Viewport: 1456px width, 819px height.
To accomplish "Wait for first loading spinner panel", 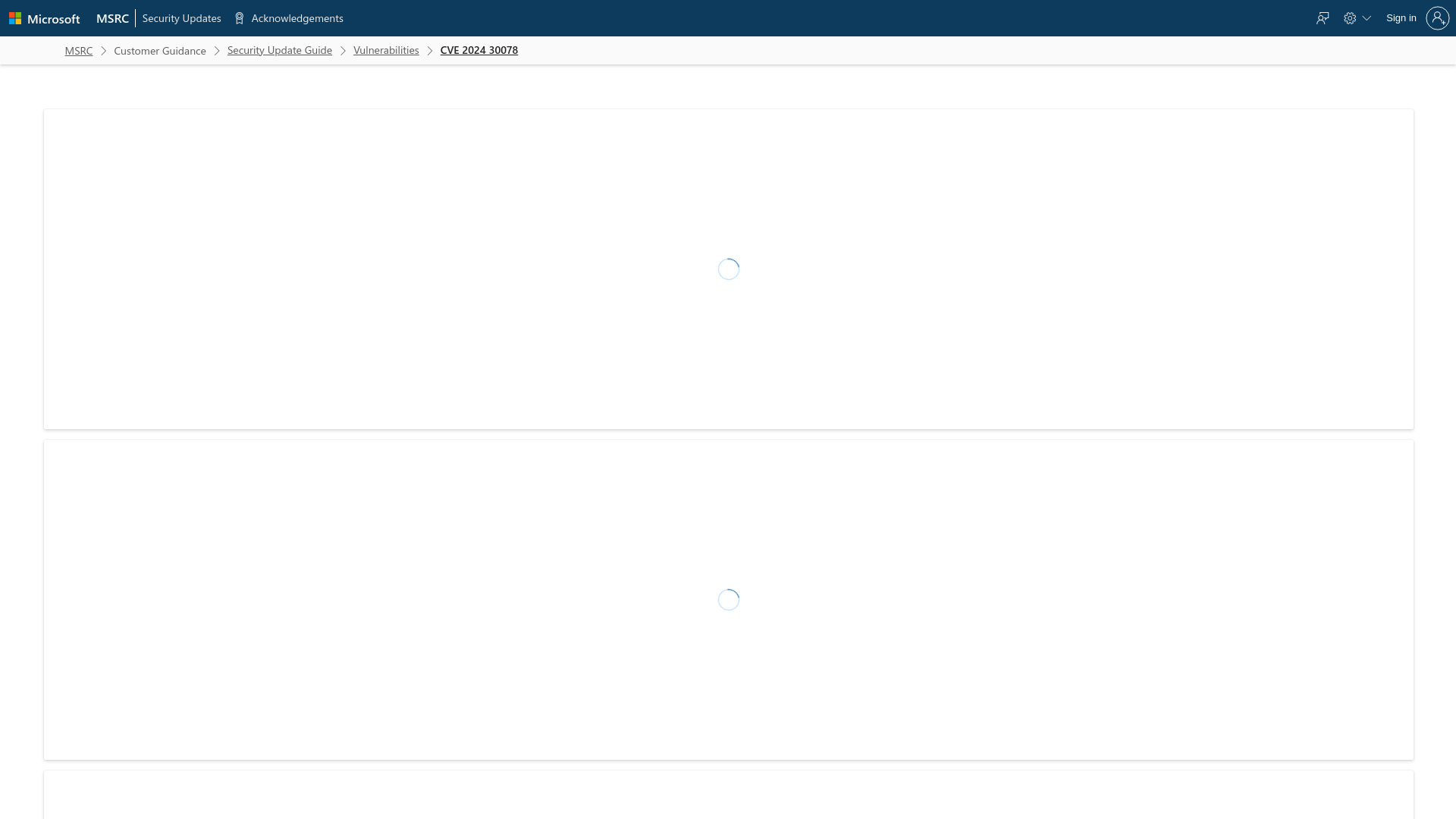I will point(728,268).
